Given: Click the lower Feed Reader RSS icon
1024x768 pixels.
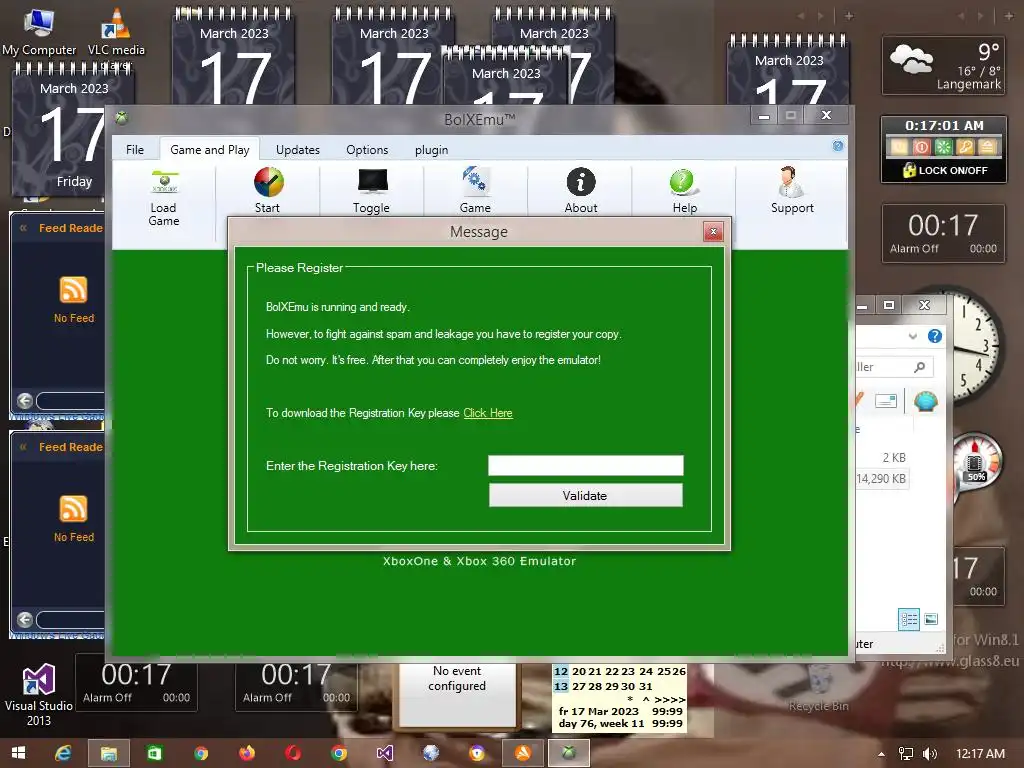Looking at the screenshot, I should (73, 509).
